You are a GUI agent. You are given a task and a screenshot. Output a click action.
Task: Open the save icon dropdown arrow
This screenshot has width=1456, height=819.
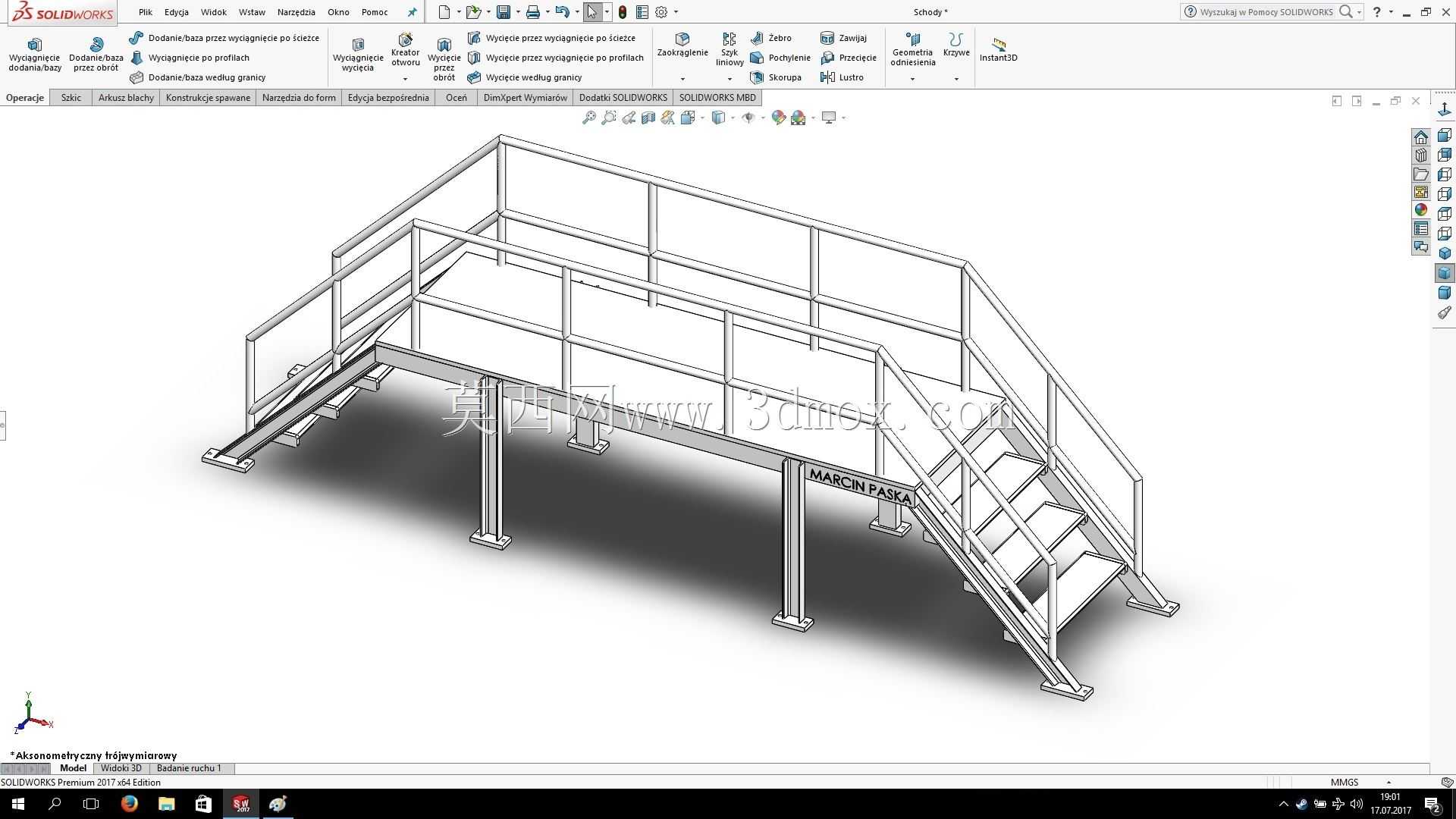click(x=518, y=12)
